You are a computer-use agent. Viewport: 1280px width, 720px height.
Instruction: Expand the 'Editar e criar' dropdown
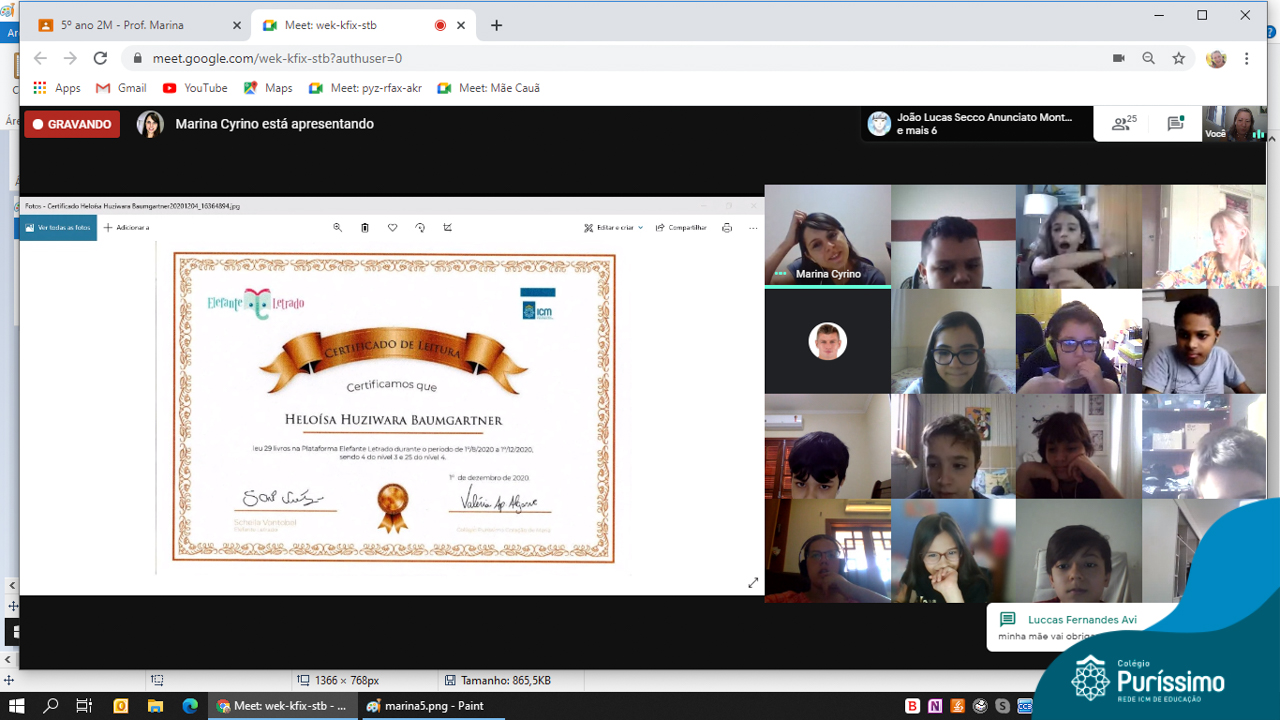click(x=614, y=228)
